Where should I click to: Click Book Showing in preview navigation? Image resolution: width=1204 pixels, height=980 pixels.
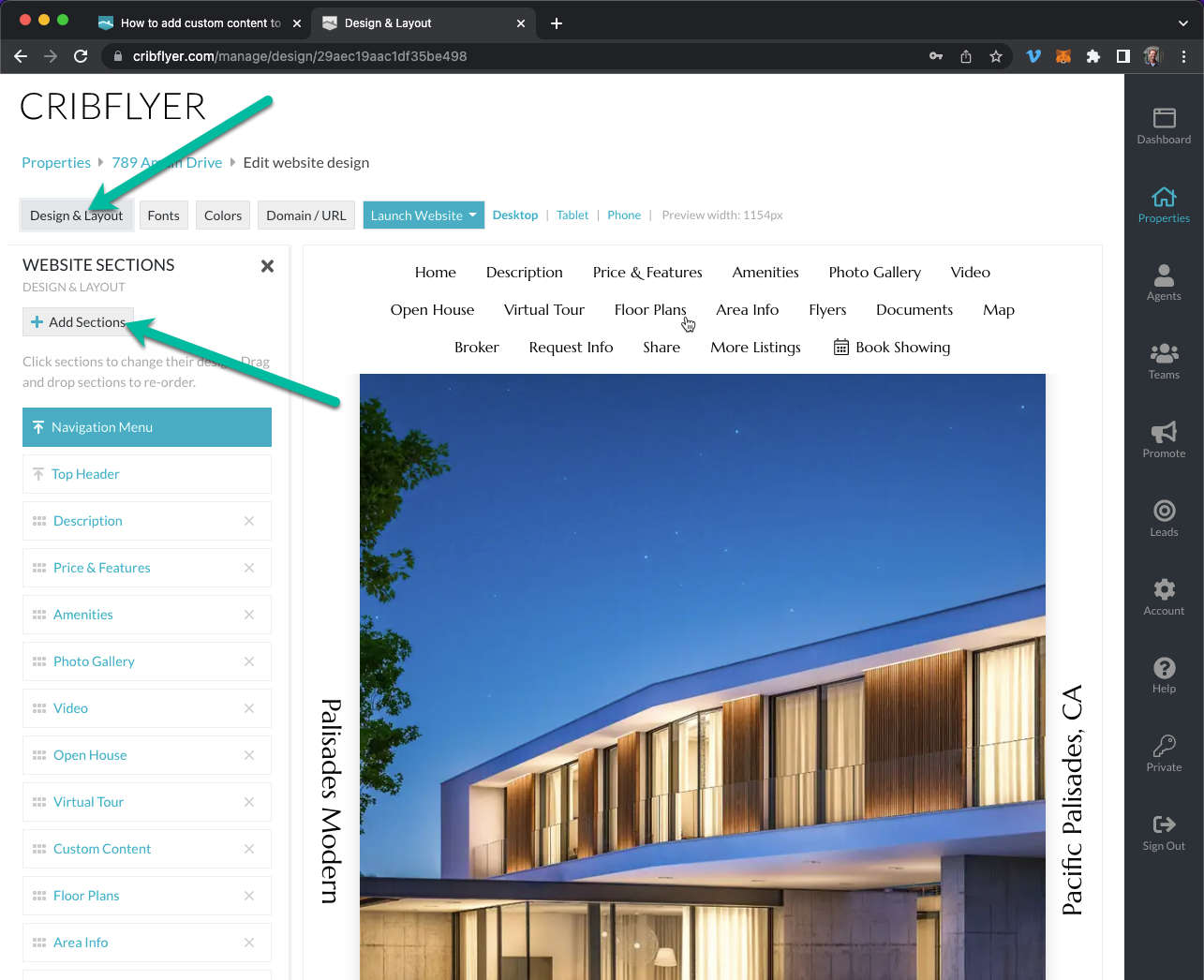click(x=892, y=348)
